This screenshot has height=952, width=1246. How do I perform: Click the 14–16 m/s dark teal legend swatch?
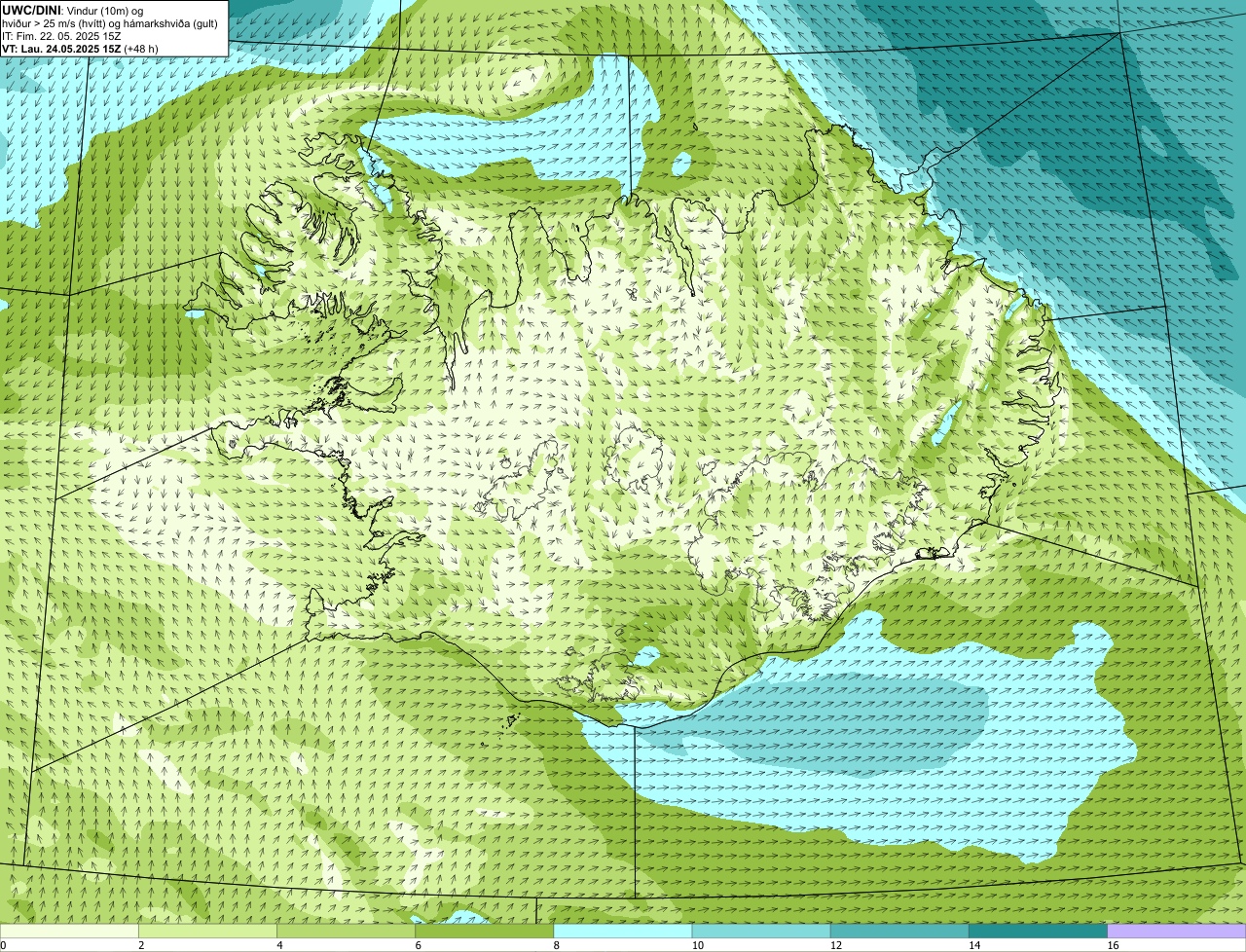pyautogui.click(x=1039, y=931)
